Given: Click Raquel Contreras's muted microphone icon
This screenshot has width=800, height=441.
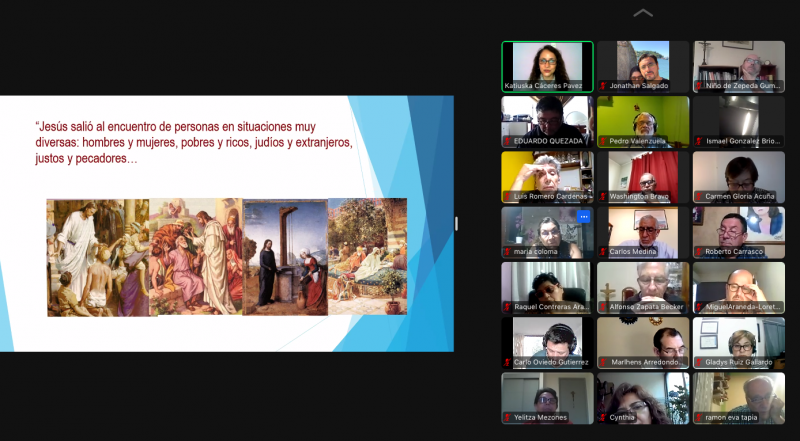Looking at the screenshot, I should pyautogui.click(x=507, y=307).
